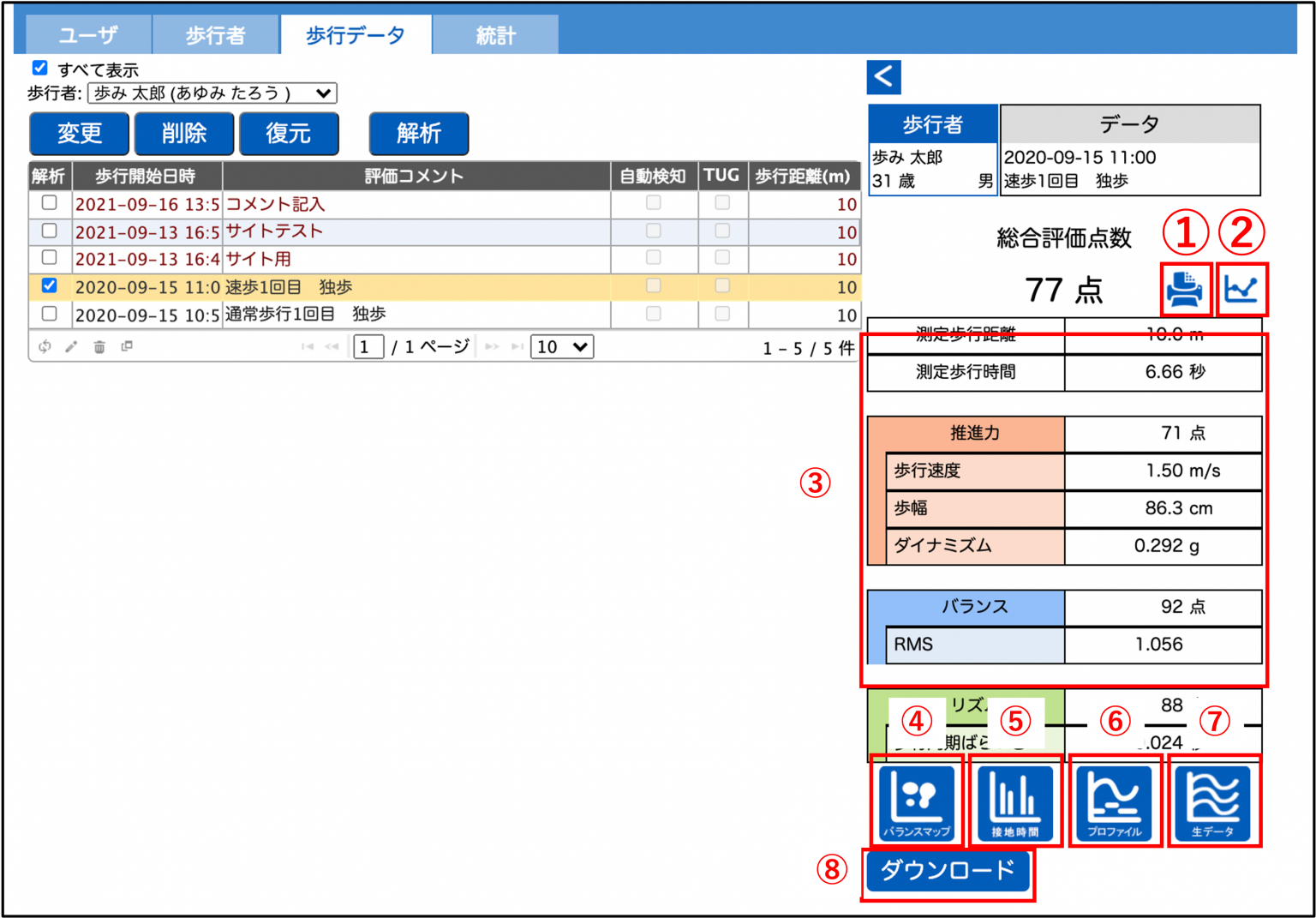The height and width of the screenshot is (918, 1316).
Task: Check the 解析 checkbox for the 2021-09-16 row
Action: point(49,203)
